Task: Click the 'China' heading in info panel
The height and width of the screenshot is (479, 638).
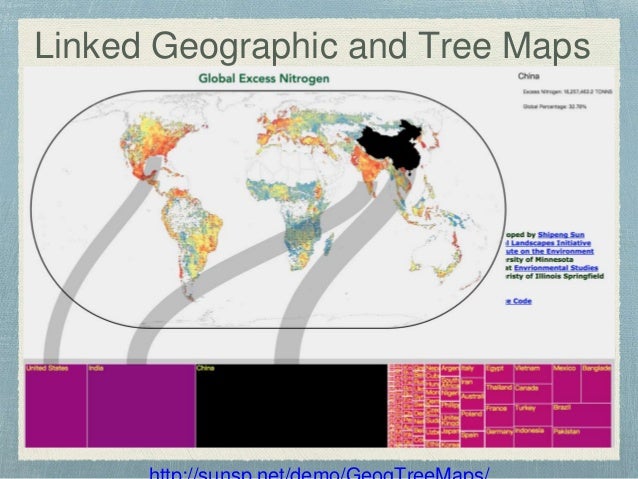Action: (x=529, y=76)
